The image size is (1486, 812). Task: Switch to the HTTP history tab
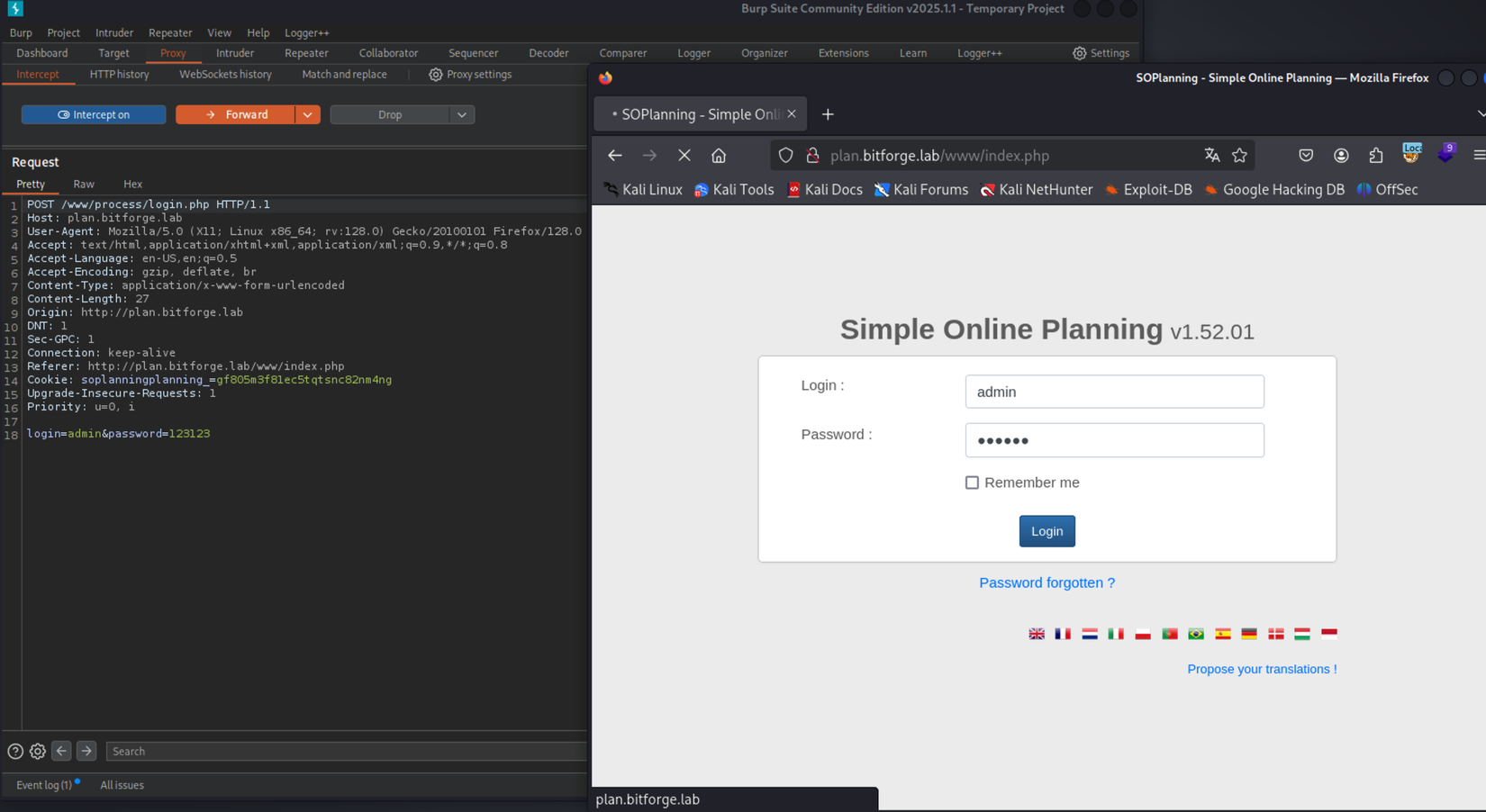(x=119, y=75)
